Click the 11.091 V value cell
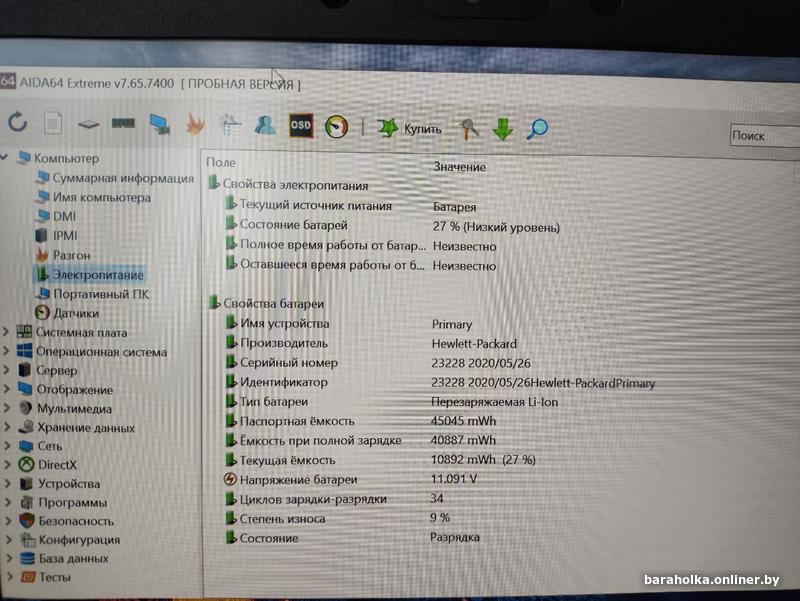 (454, 479)
